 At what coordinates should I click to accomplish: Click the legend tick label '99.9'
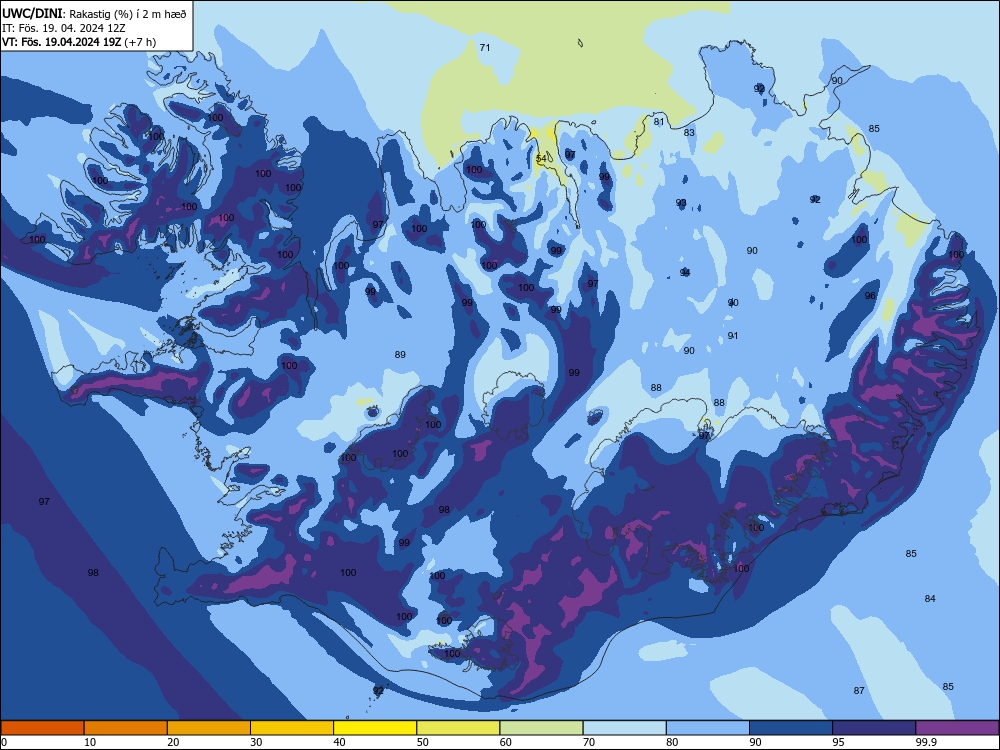pos(926,742)
